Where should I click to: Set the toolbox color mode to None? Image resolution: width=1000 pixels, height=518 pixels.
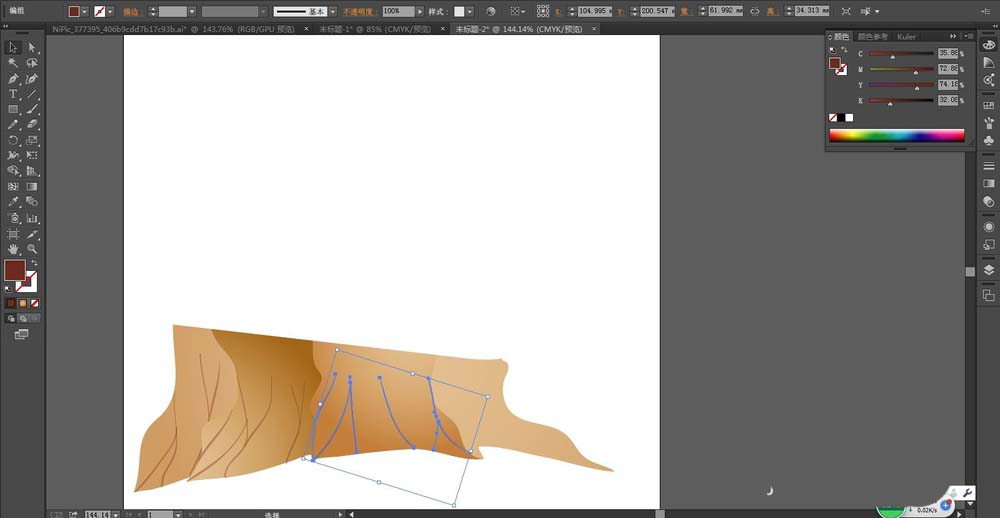point(34,303)
